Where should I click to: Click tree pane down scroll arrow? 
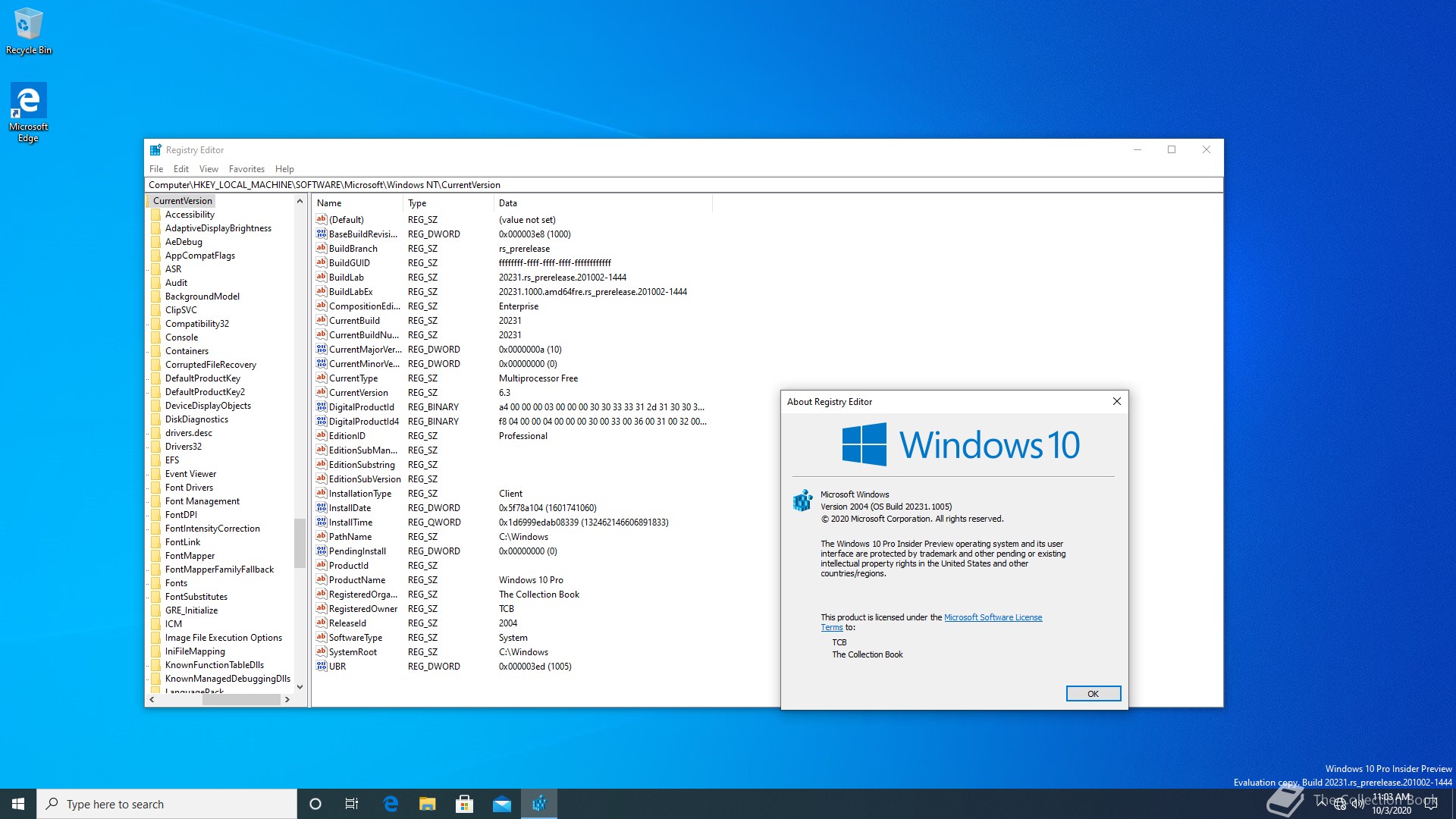[x=300, y=686]
